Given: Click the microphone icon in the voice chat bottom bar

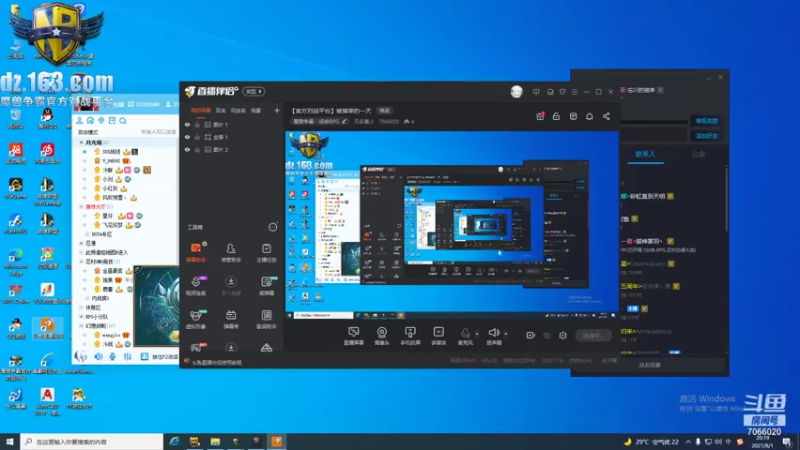Looking at the screenshot, I should coord(112,356).
